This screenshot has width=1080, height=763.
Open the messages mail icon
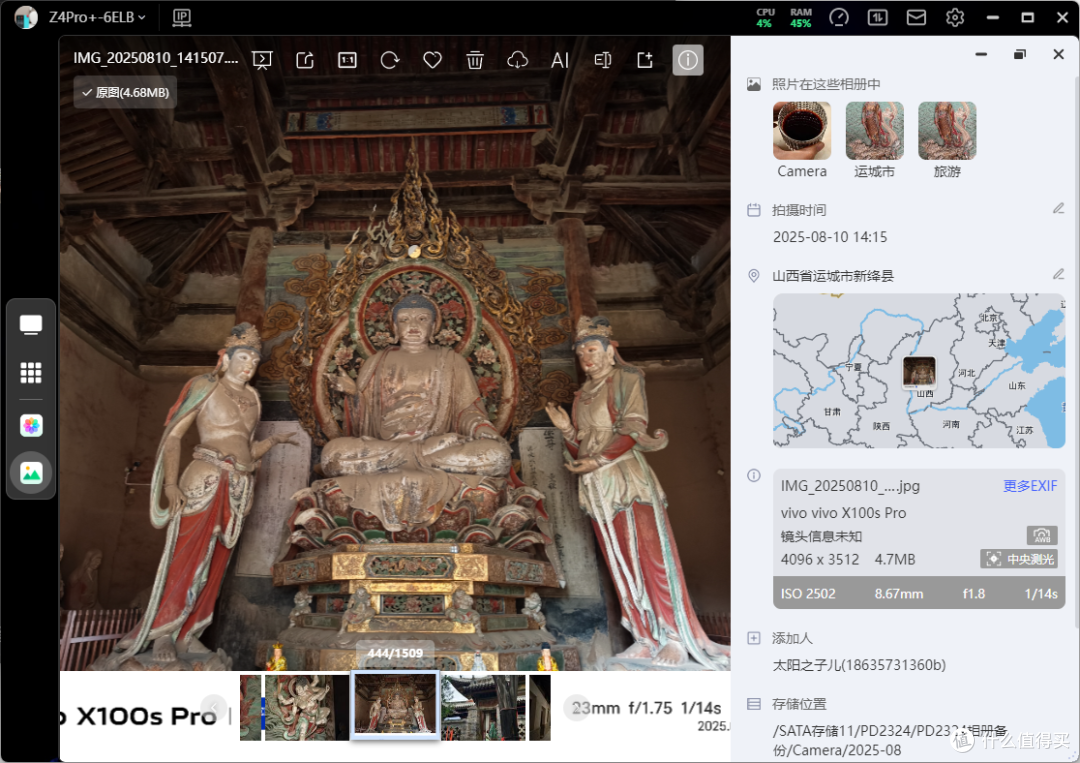pos(916,17)
